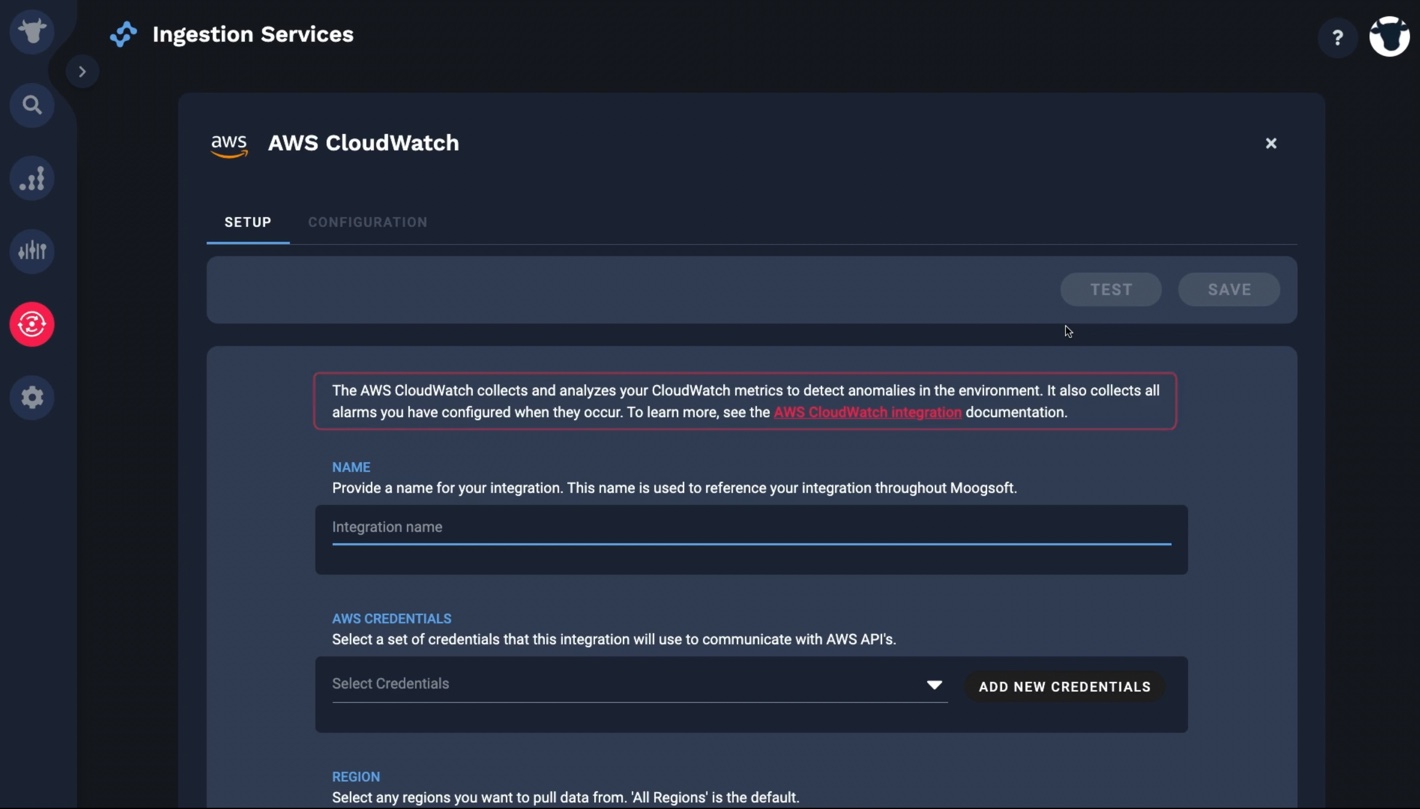The image size is (1420, 809).
Task: Open the settings gear icon
Action: (32, 397)
